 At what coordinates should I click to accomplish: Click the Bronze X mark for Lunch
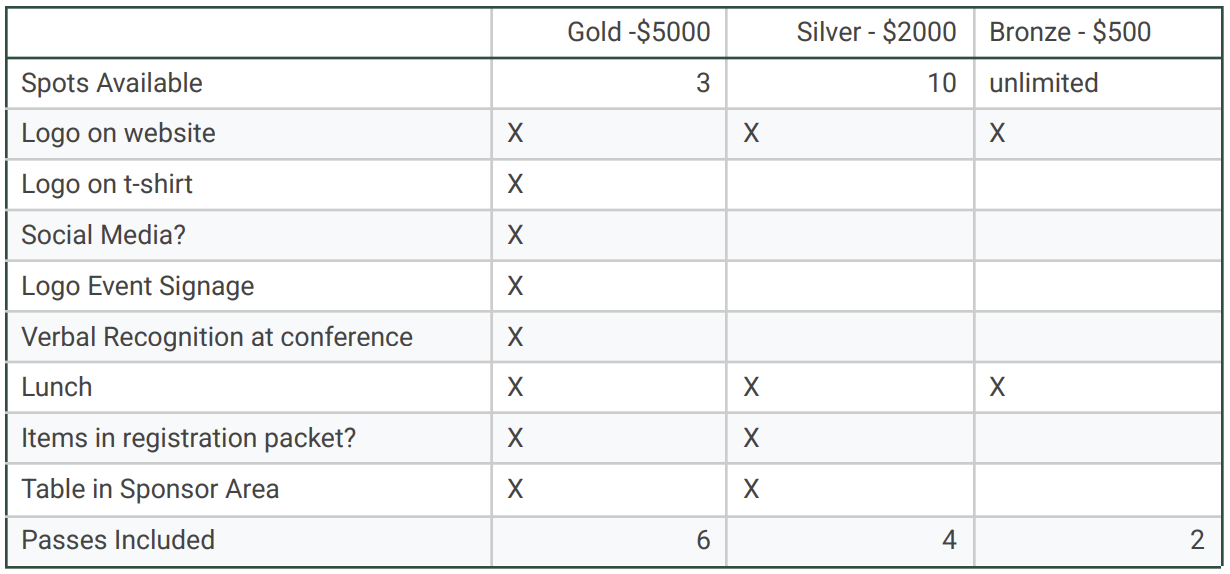tap(997, 387)
